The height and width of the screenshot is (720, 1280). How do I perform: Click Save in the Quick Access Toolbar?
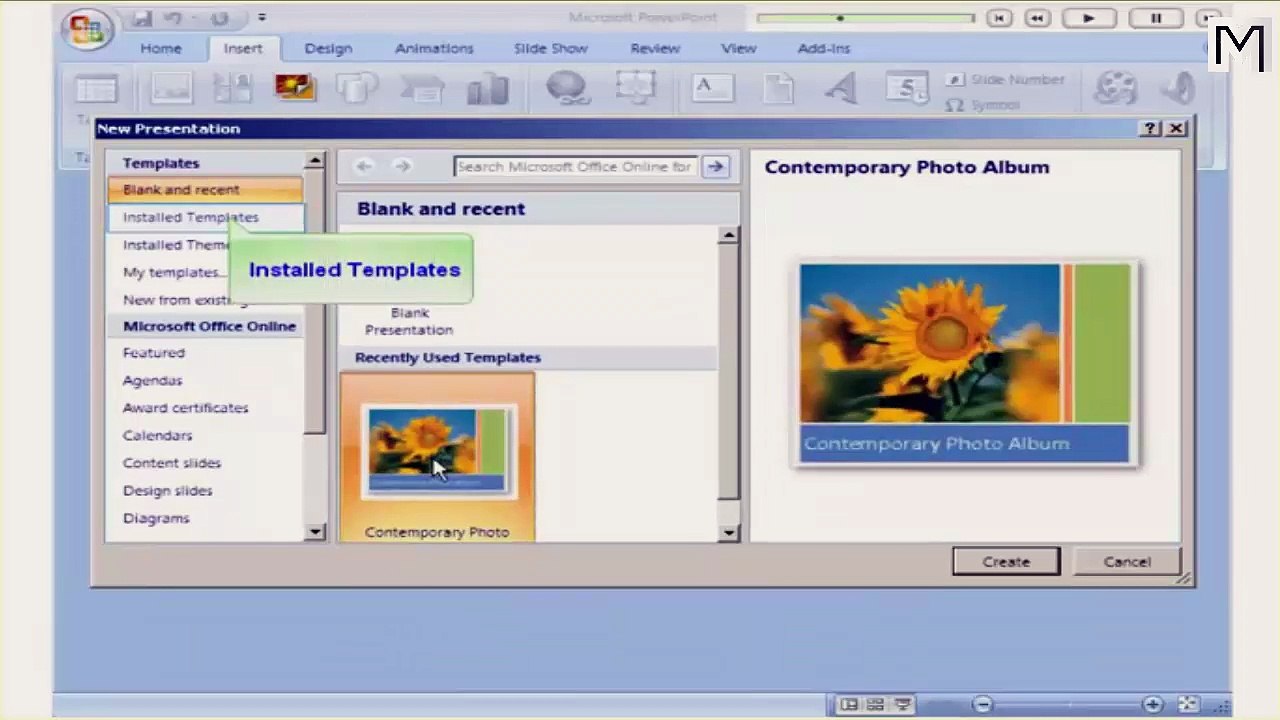tap(142, 18)
